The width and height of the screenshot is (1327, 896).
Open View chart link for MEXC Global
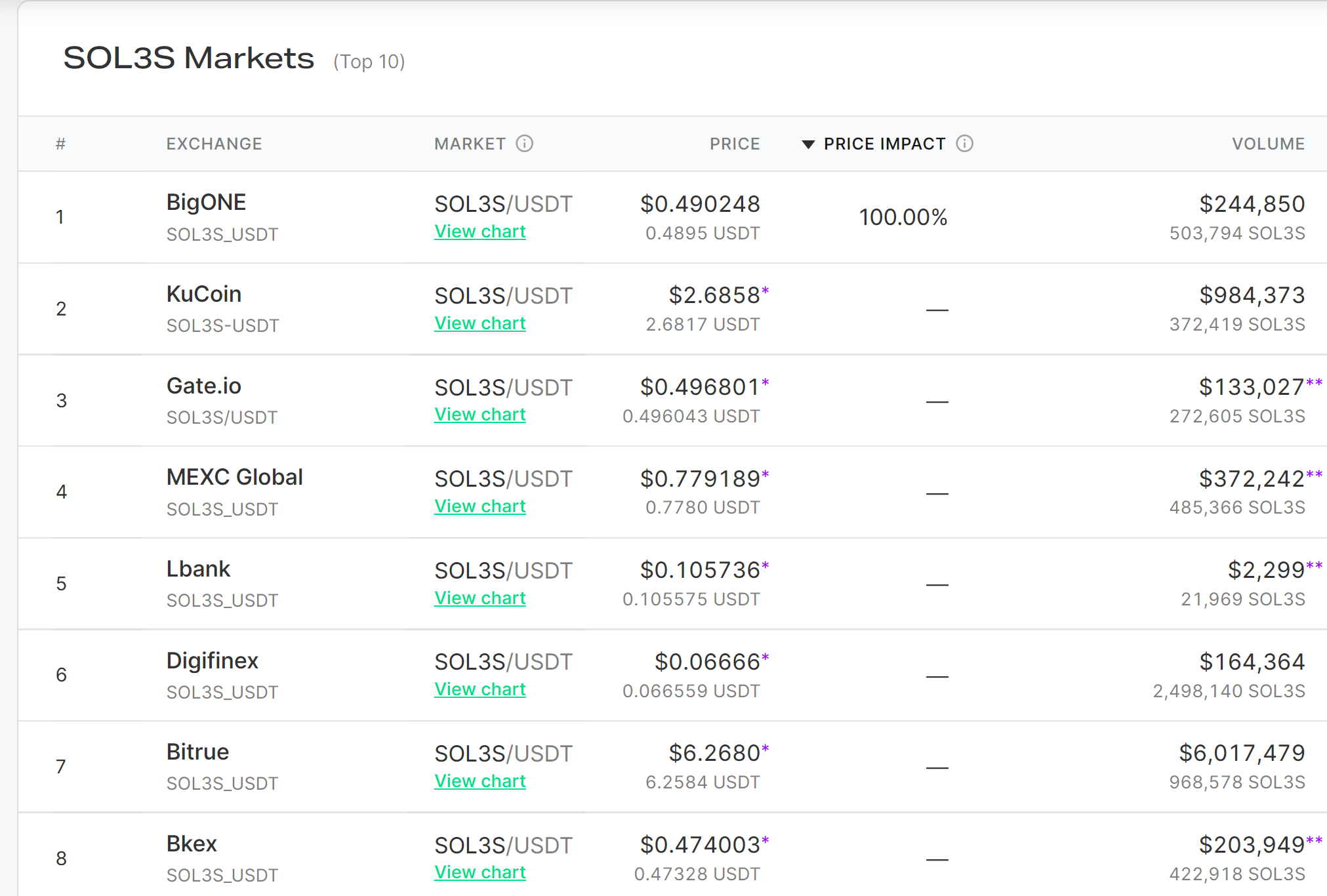tap(480, 506)
